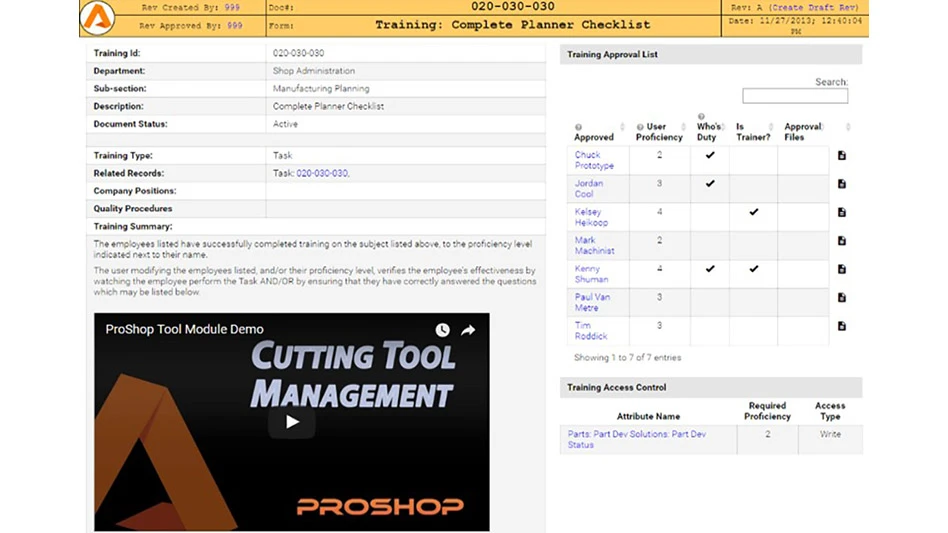The height and width of the screenshot is (533, 948).
Task: Play the ProShop Tool Module Demo video
Action: (x=292, y=421)
